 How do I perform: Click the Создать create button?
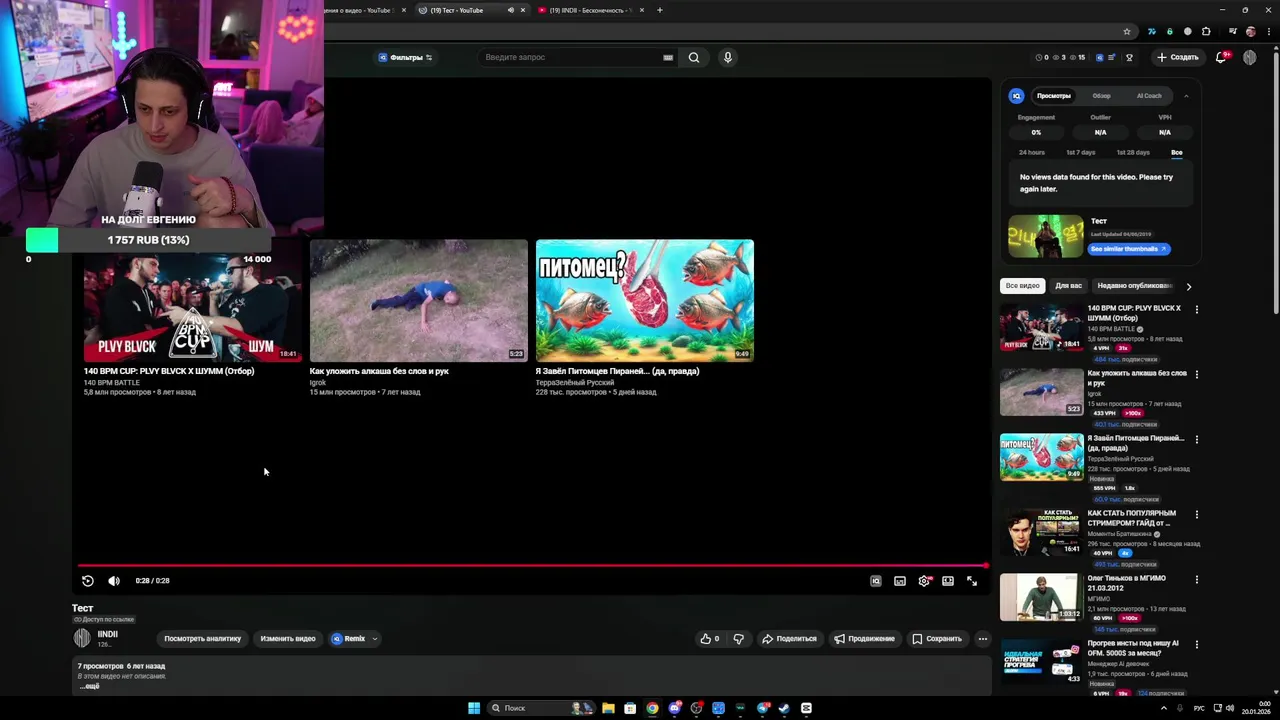coord(1178,58)
